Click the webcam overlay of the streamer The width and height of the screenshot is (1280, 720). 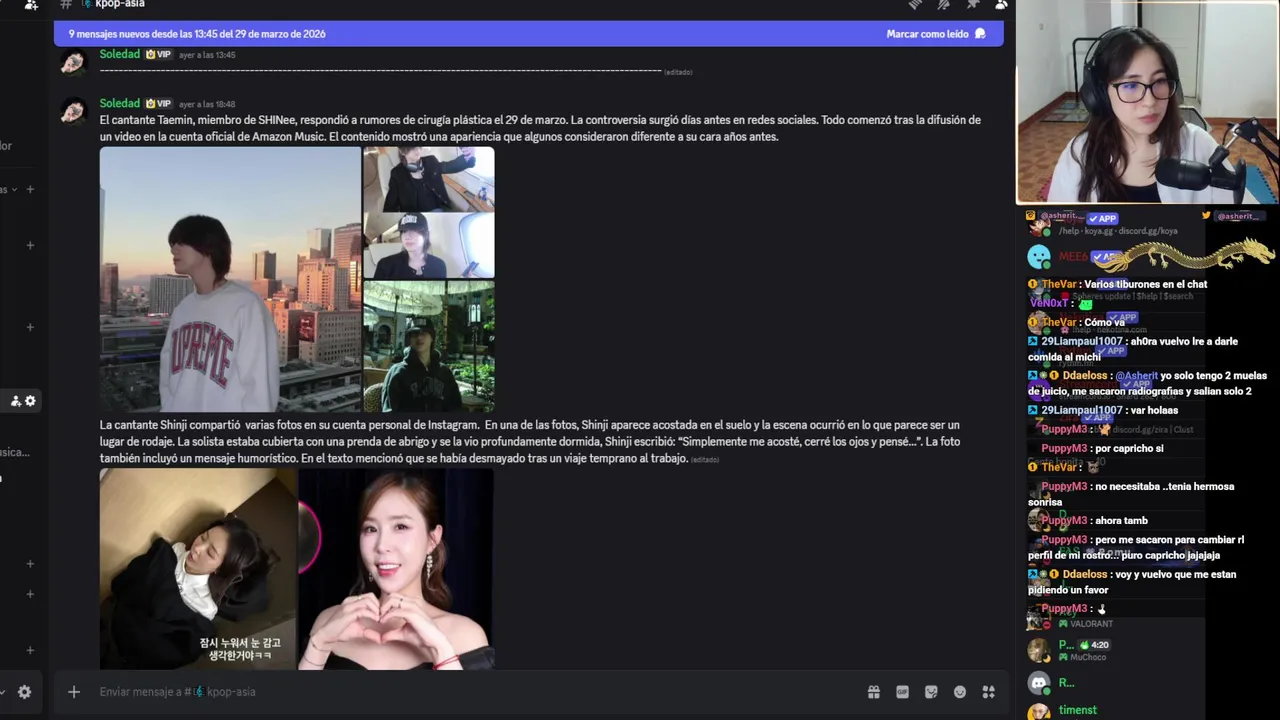click(1148, 102)
